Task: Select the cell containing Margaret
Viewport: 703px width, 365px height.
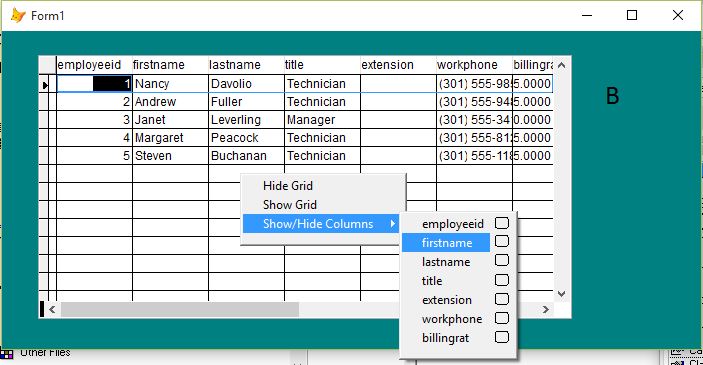Action: tap(170, 138)
